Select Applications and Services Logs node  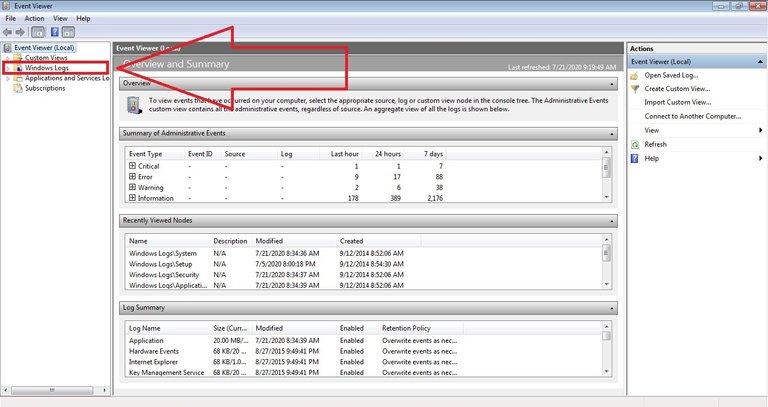click(67, 78)
